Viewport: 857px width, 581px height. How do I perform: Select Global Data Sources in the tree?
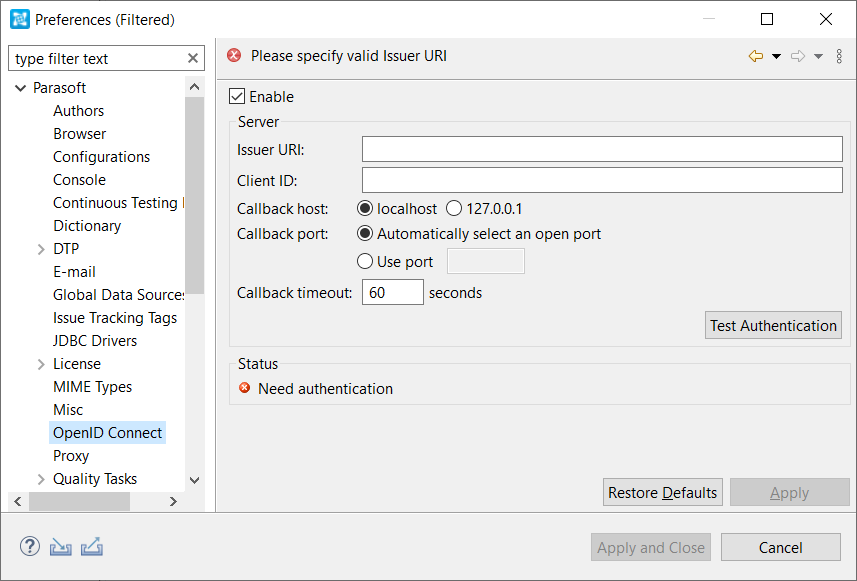click(x=119, y=295)
